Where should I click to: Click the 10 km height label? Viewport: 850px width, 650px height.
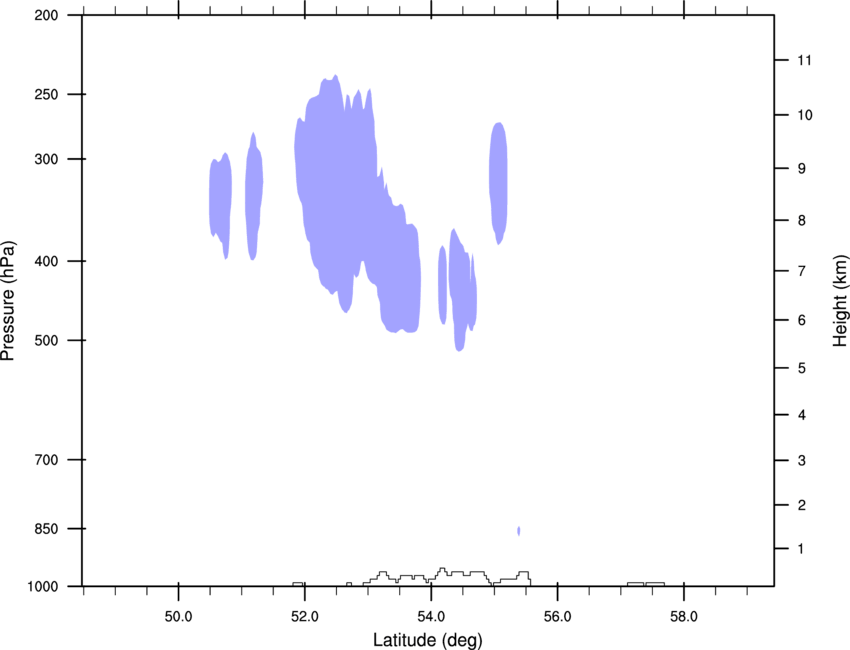[x=805, y=115]
